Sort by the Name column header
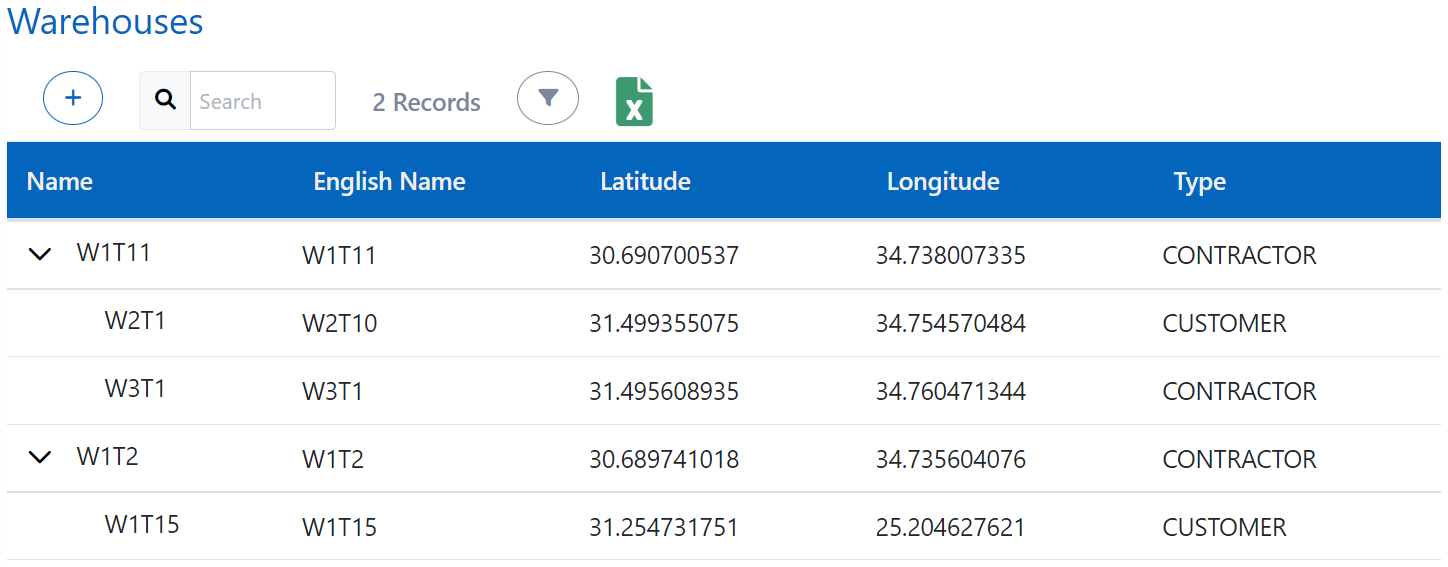Viewport: 1448px width, 567px height. coord(60,181)
